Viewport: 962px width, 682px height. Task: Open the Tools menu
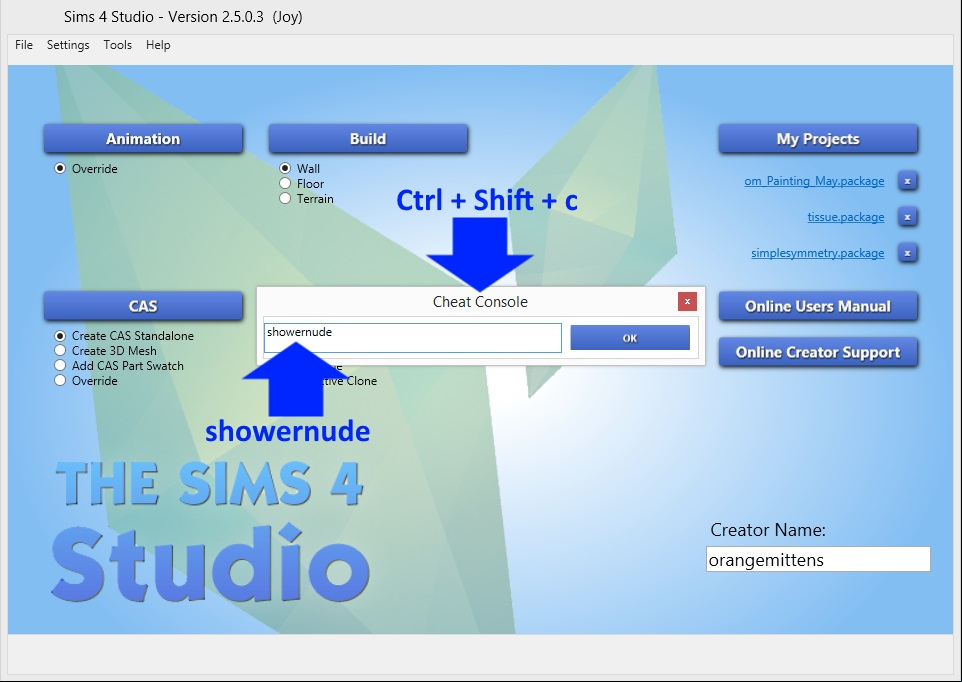(x=117, y=45)
